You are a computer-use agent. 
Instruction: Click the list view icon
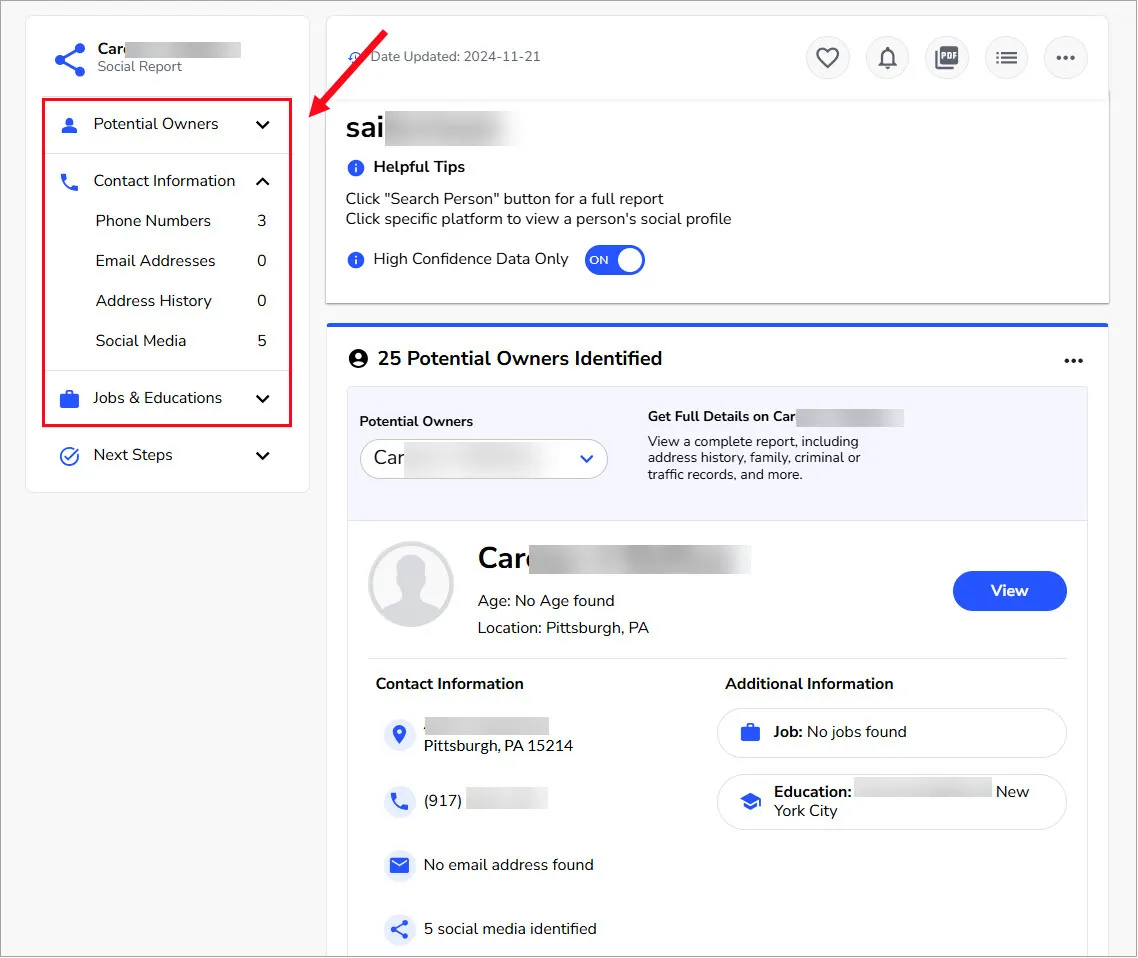coord(1006,58)
